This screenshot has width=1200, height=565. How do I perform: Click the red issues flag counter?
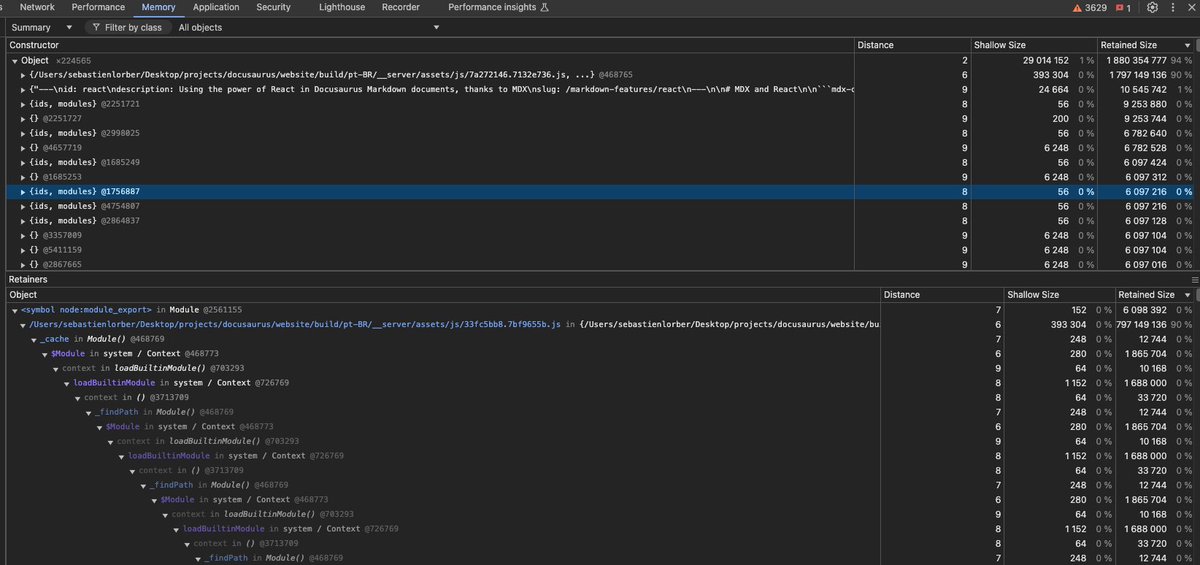(x=1123, y=7)
